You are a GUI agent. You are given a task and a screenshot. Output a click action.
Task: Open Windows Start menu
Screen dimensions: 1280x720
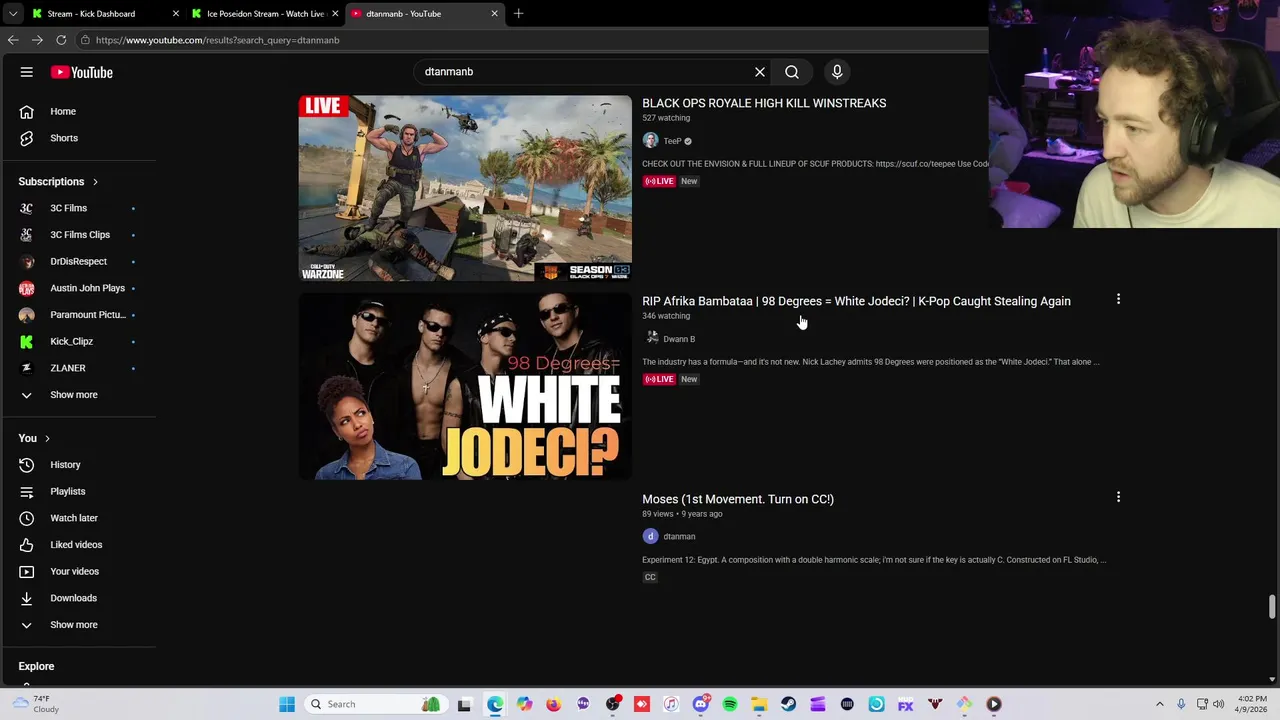287,704
